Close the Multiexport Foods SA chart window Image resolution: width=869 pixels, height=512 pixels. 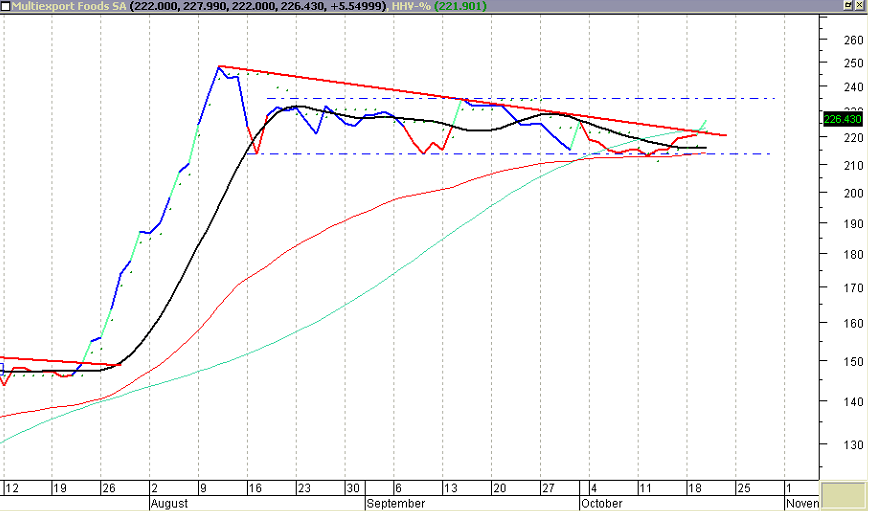pyautogui.click(x=860, y=6)
